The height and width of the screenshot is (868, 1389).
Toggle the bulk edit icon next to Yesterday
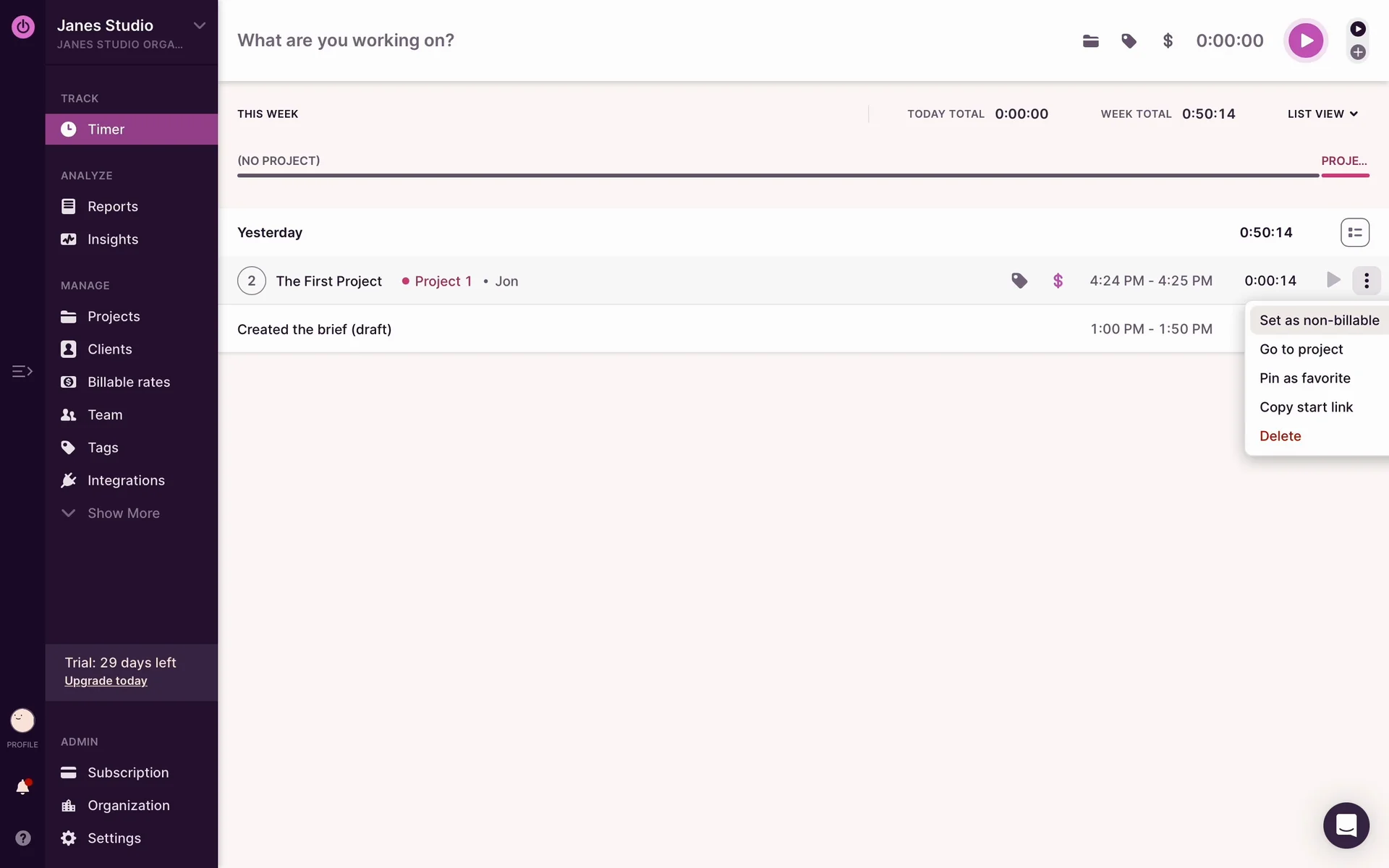[x=1354, y=232]
